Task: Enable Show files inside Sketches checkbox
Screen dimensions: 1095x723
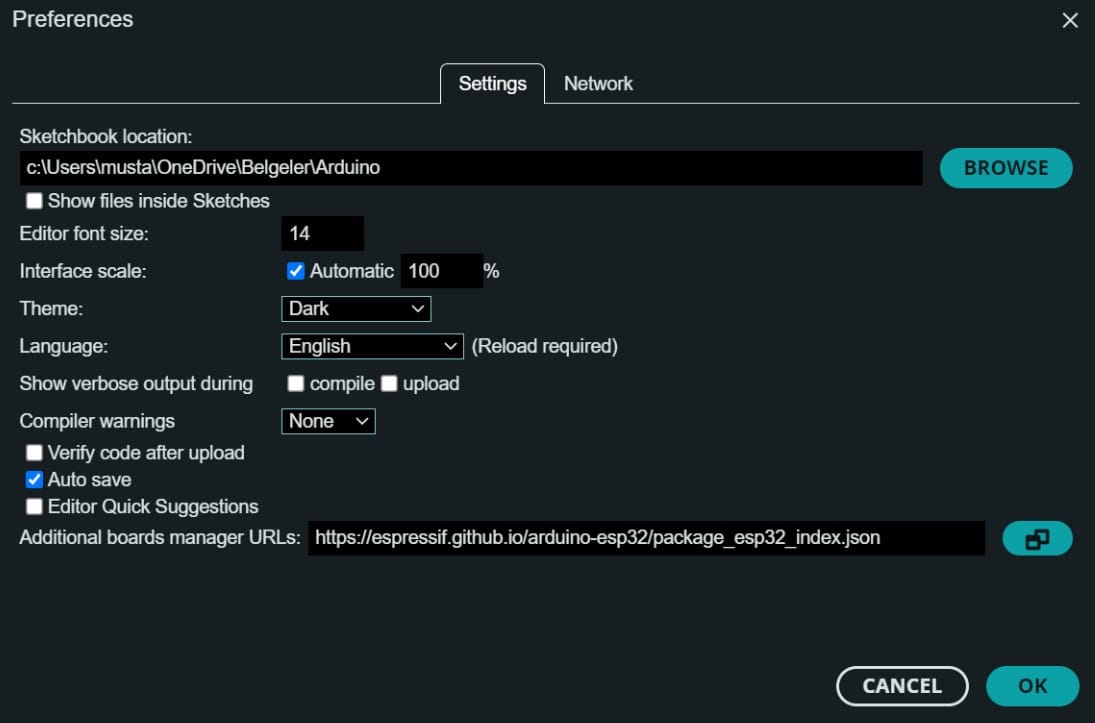Action: (x=35, y=201)
